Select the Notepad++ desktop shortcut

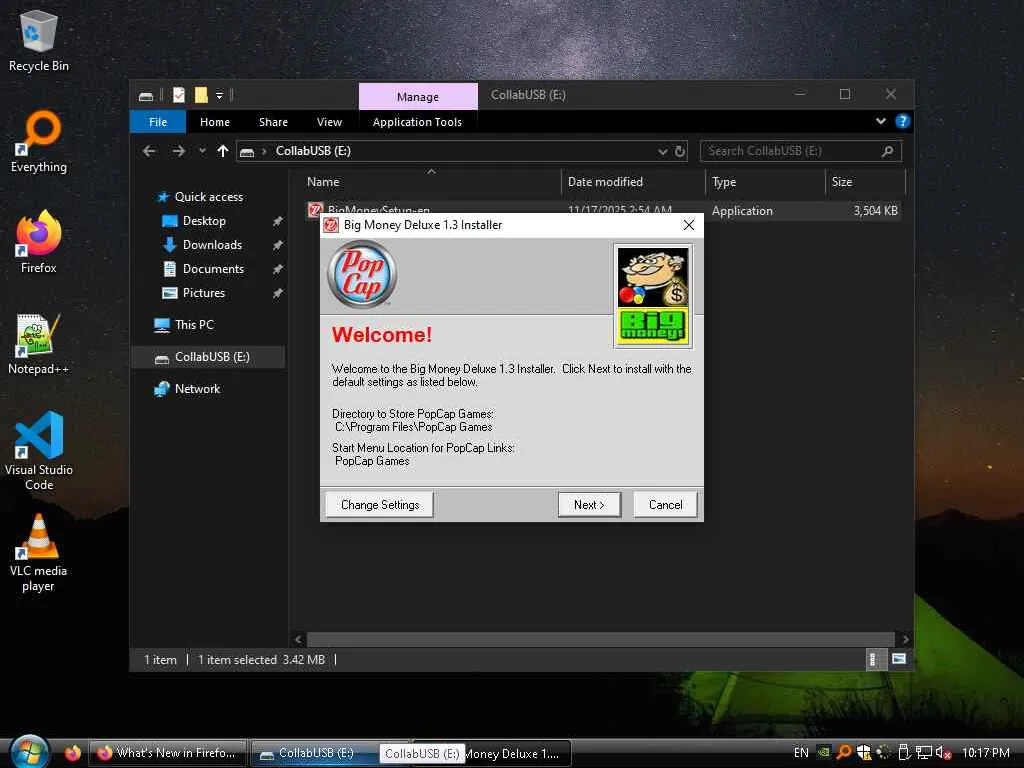[39, 344]
